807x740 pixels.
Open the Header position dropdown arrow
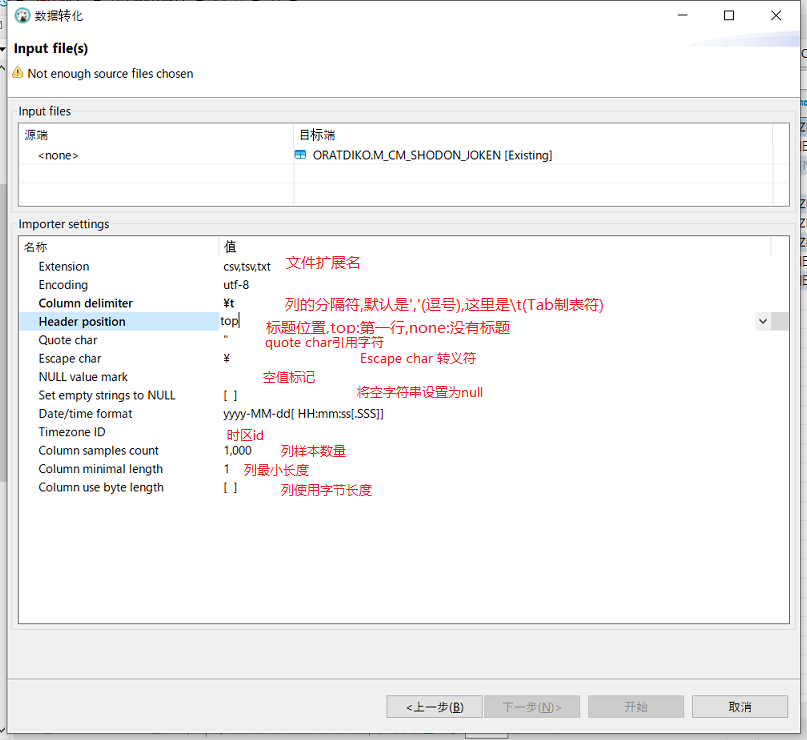click(764, 321)
